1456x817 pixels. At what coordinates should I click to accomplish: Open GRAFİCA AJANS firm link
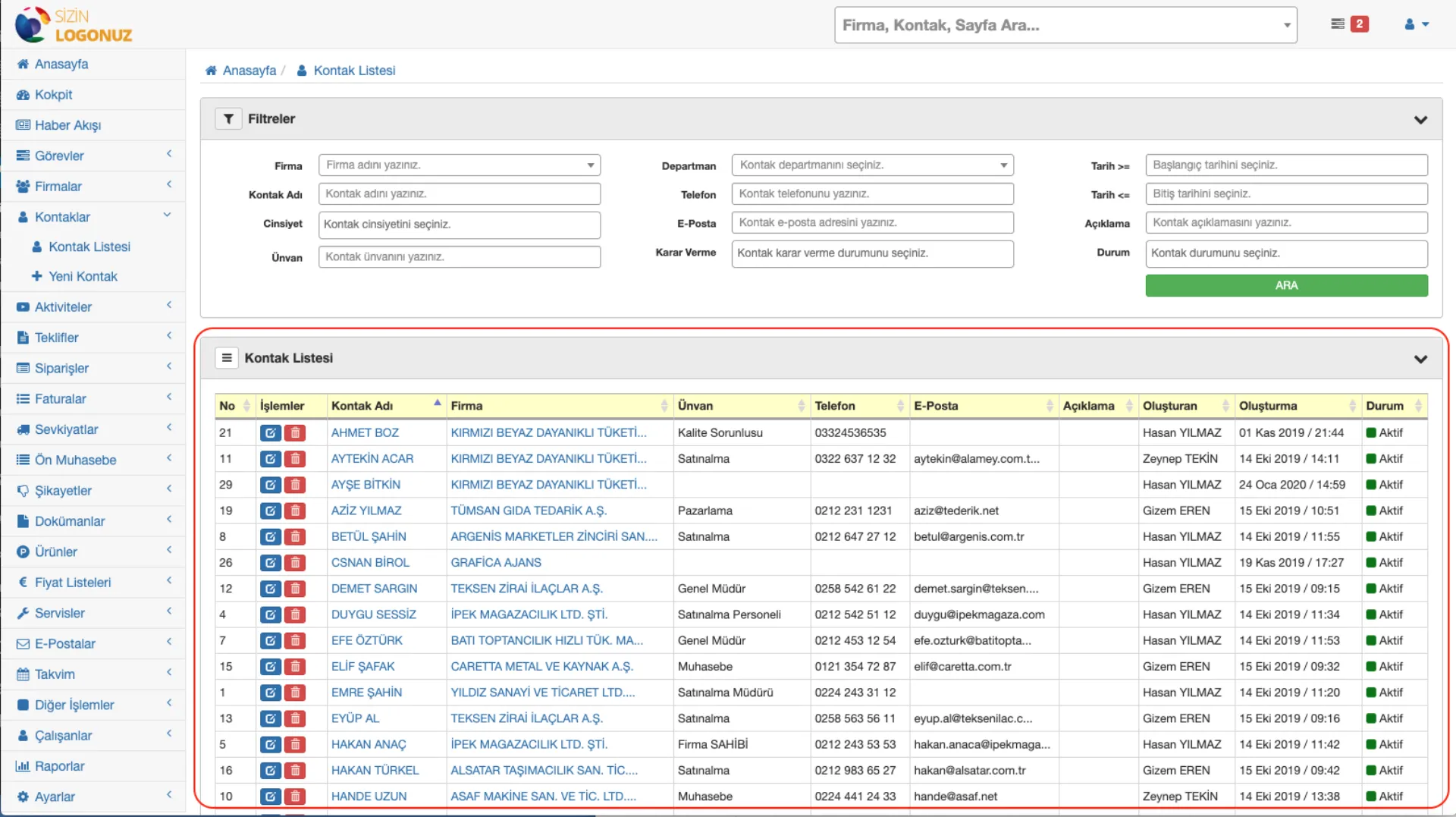[496, 563]
